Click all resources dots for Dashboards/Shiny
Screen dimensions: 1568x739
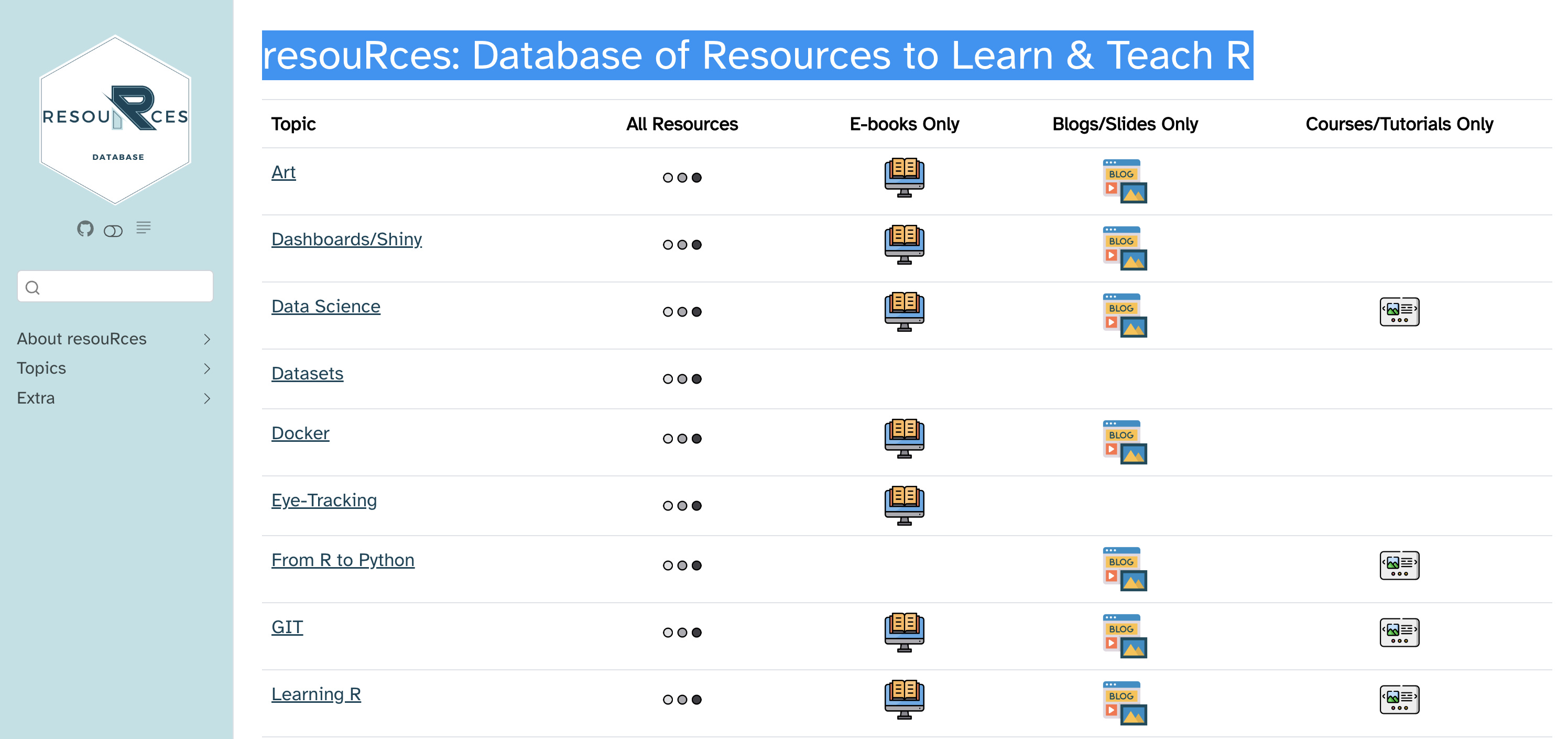(682, 245)
